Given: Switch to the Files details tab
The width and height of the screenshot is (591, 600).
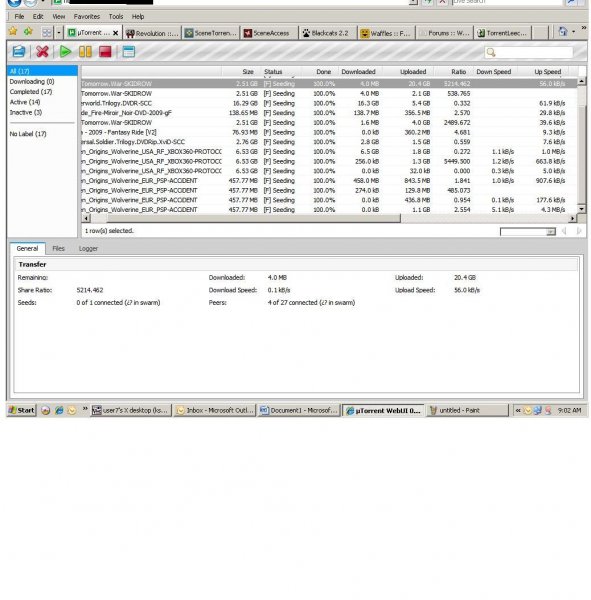Looking at the screenshot, I should tap(58, 248).
